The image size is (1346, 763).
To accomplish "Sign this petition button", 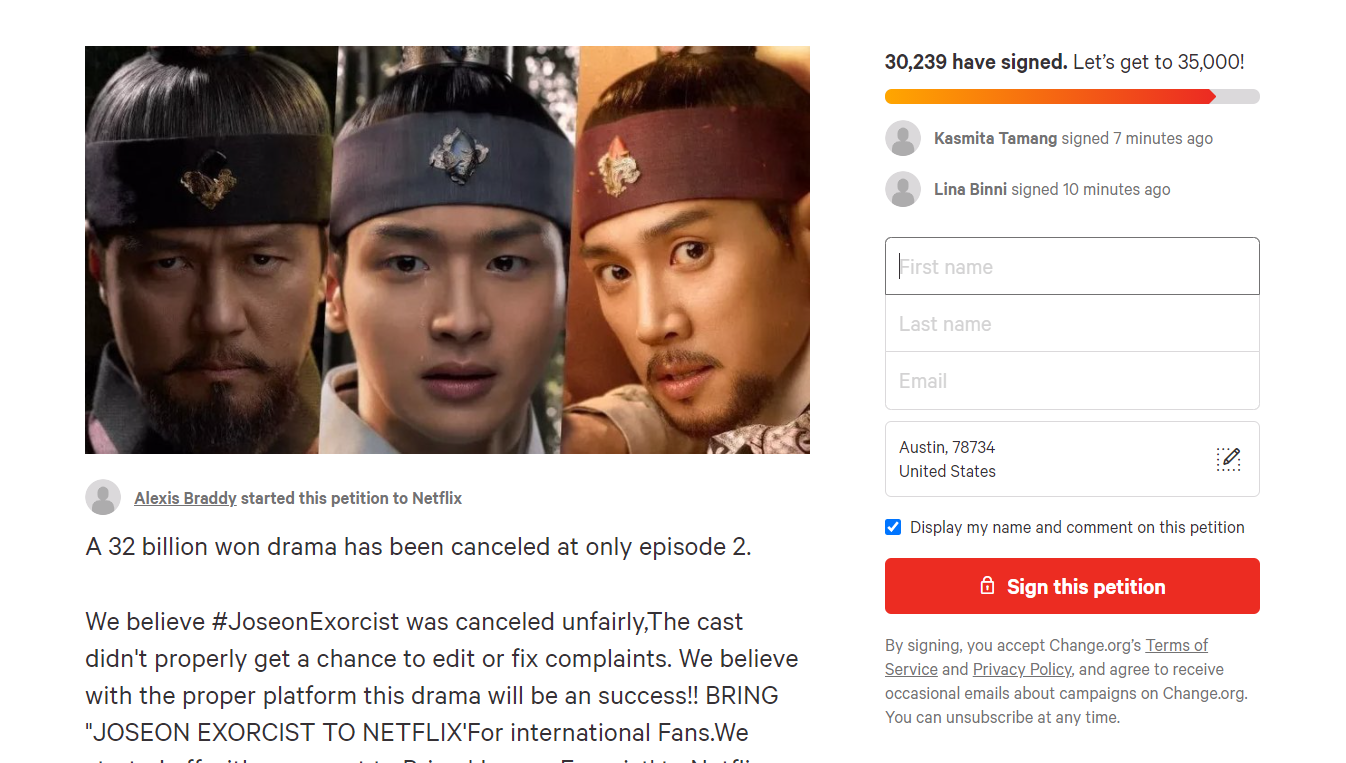I will [1072, 586].
